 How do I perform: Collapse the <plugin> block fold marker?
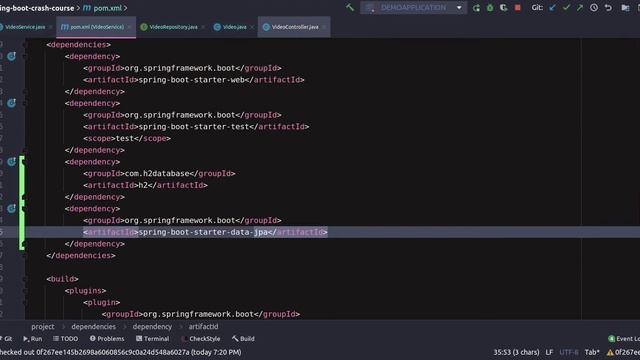tap(25, 302)
